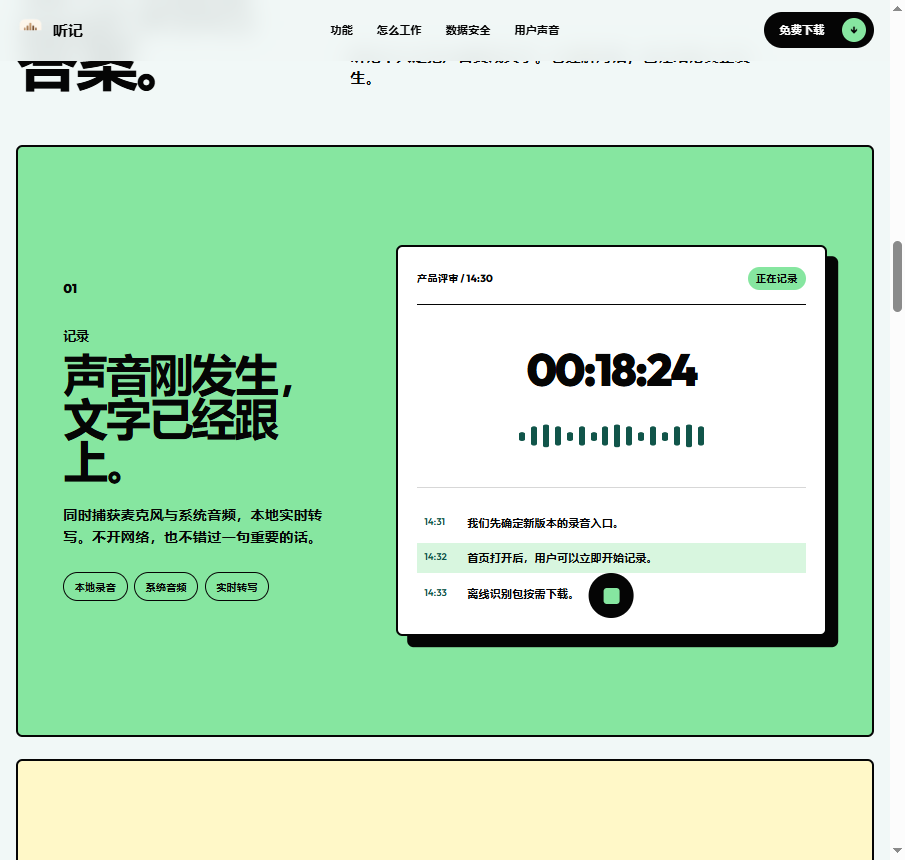Click the page scrollbar thumb
This screenshot has width=905, height=860.
tap(897, 276)
